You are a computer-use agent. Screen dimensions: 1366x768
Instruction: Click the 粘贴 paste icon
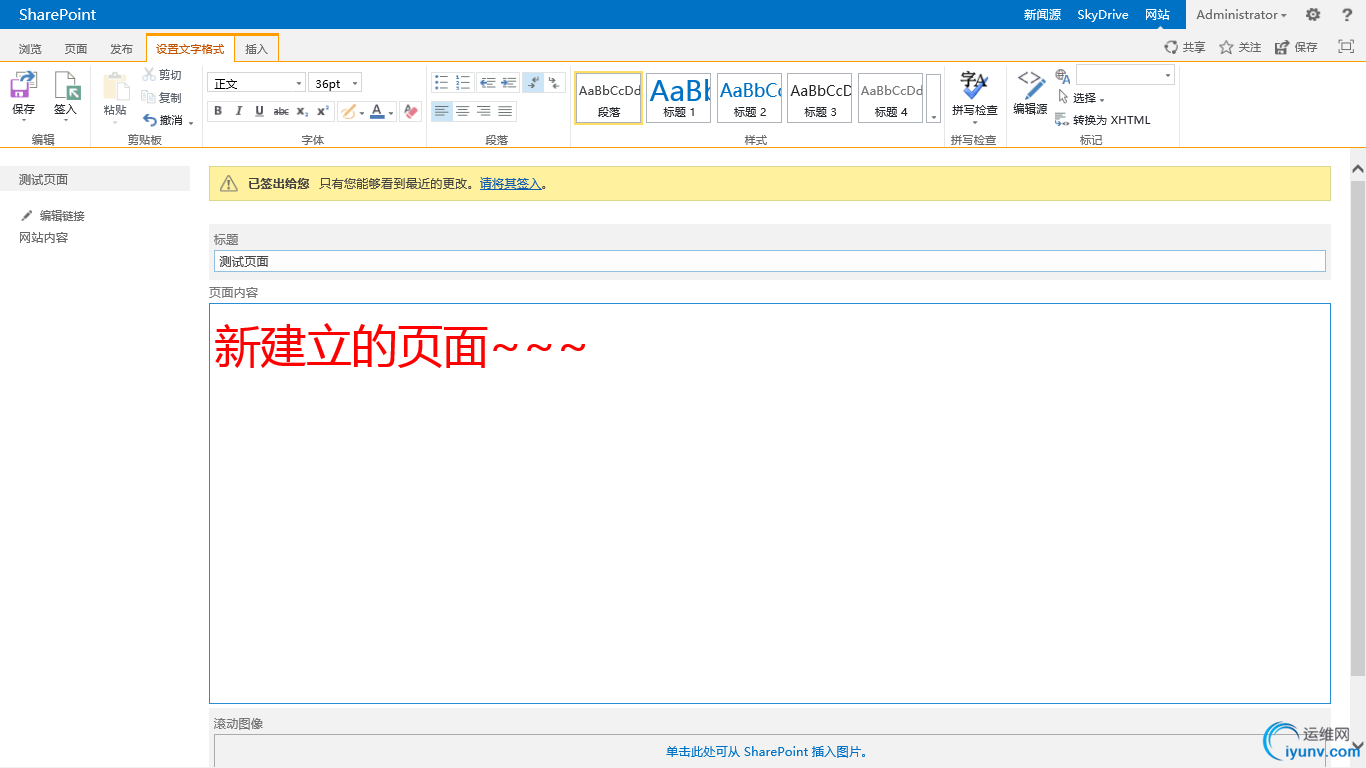click(x=115, y=87)
